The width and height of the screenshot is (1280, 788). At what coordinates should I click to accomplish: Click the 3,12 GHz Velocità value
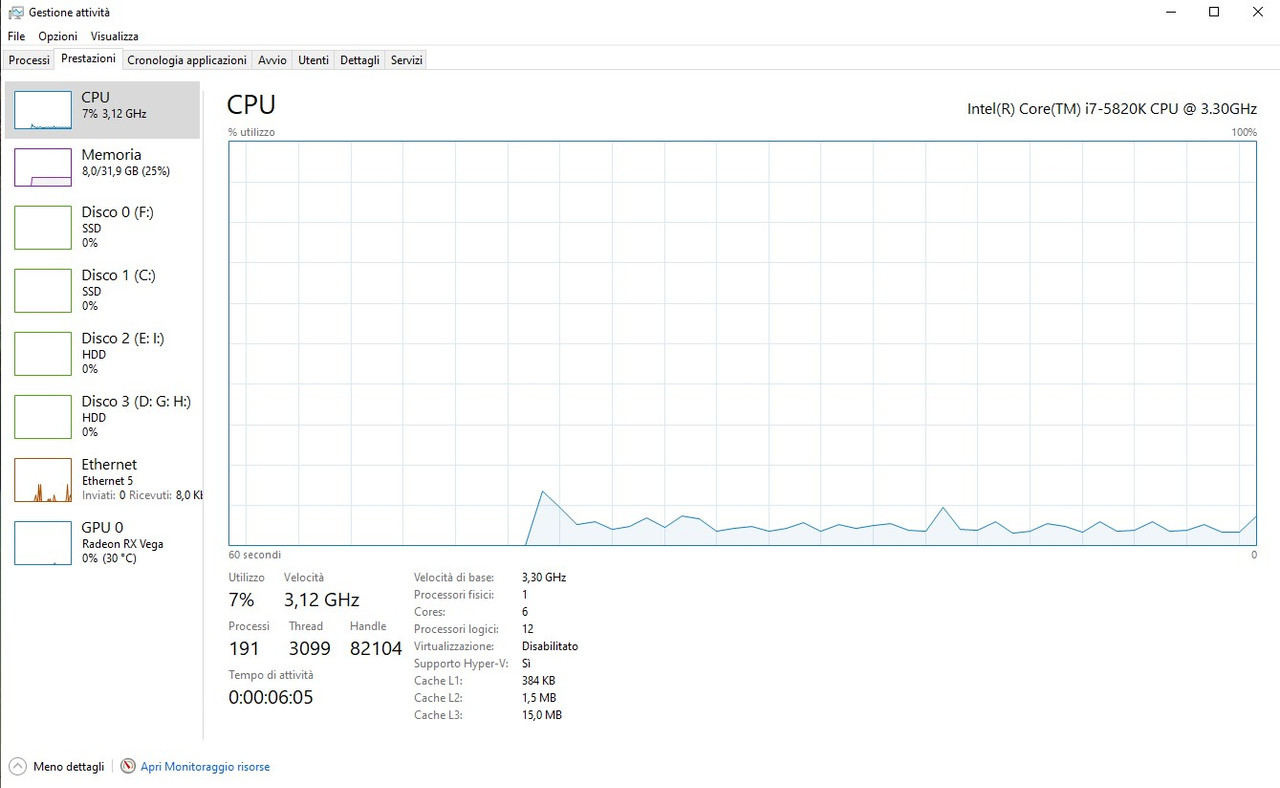(321, 600)
